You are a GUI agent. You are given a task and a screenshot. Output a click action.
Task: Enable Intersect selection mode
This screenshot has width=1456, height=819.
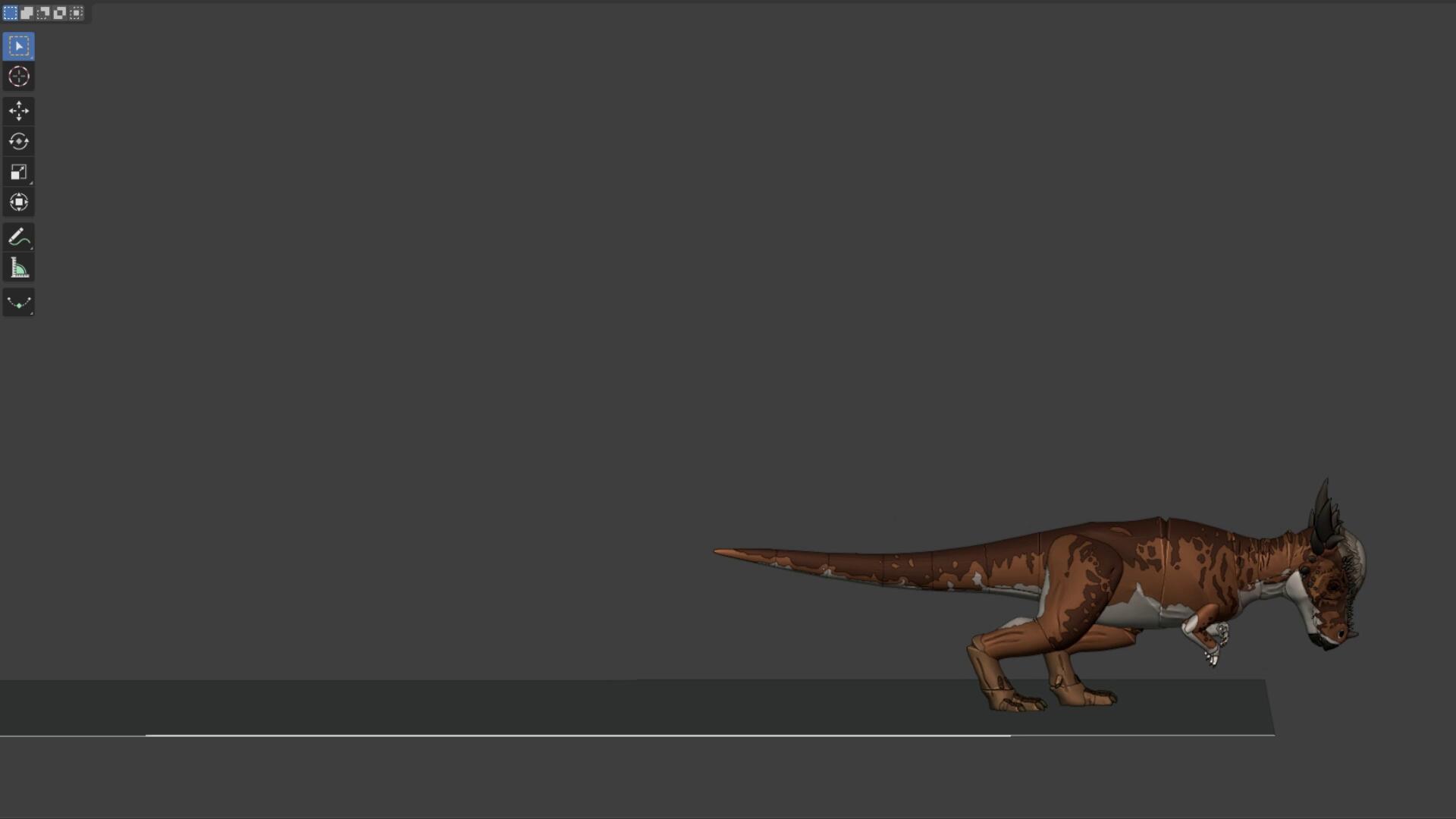coord(77,13)
